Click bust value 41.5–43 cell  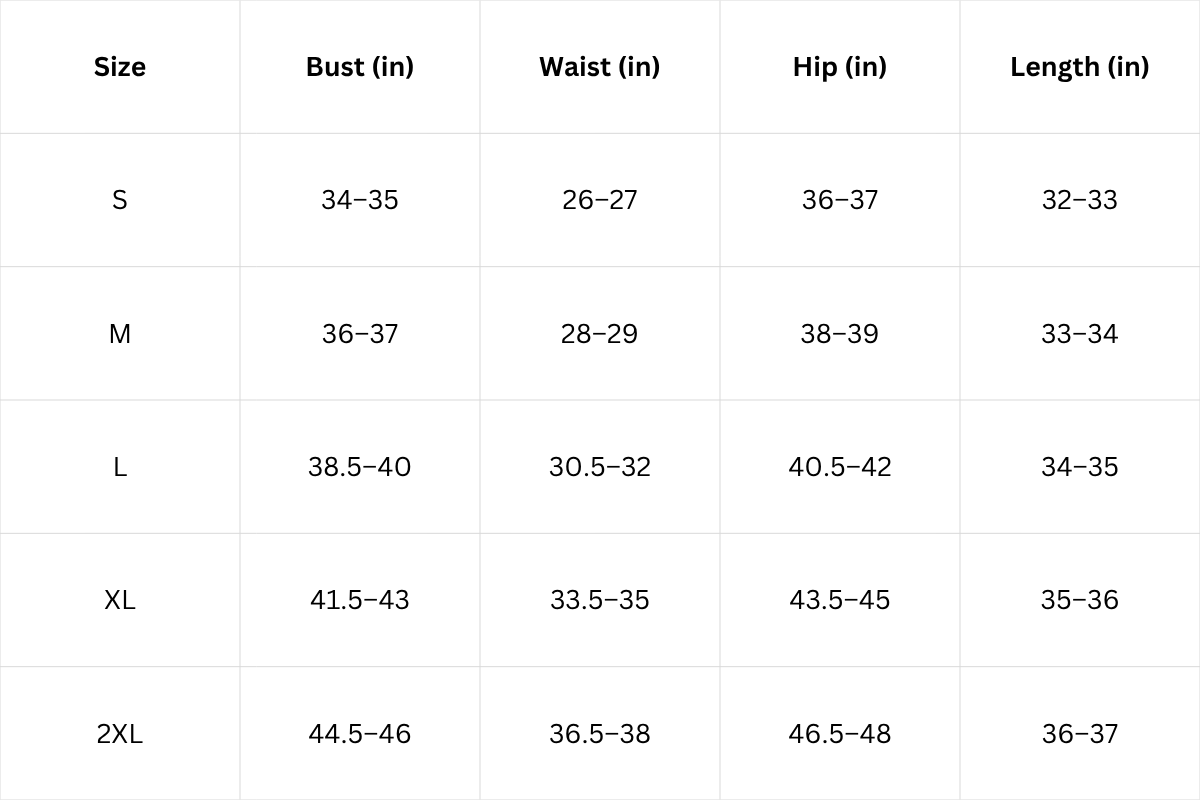click(x=360, y=600)
